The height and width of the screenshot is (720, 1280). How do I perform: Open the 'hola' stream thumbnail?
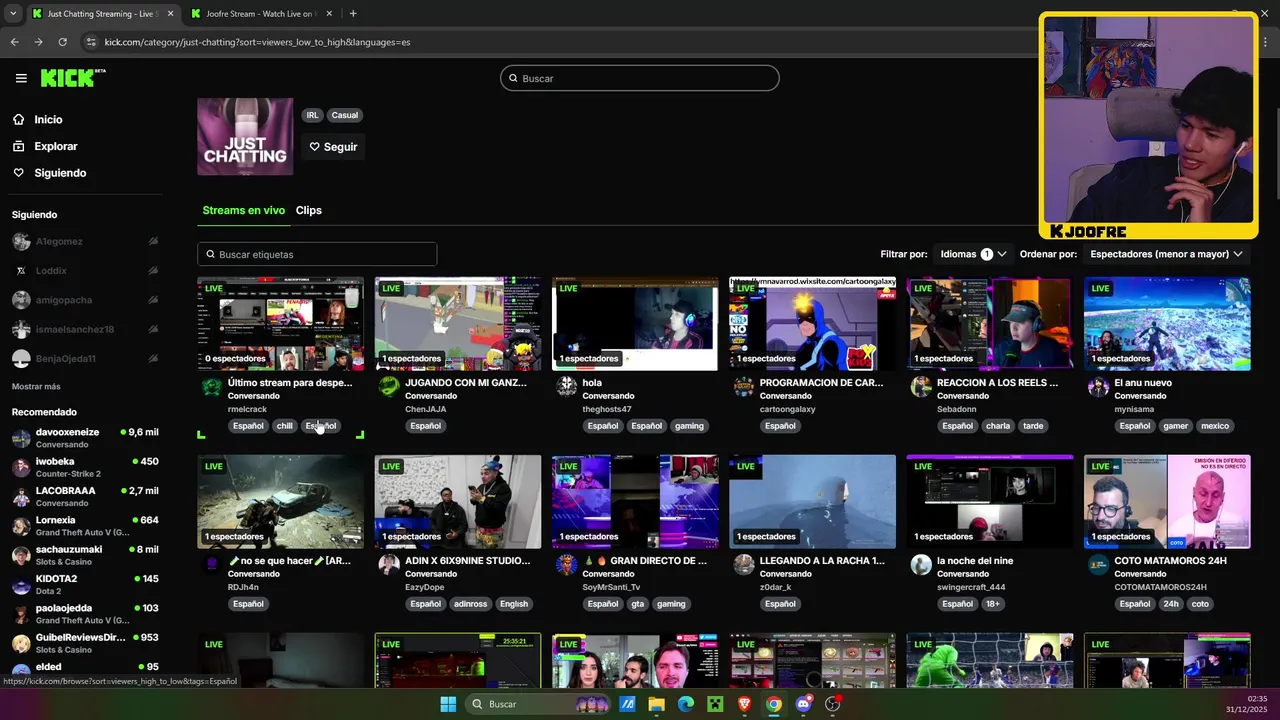click(x=635, y=324)
